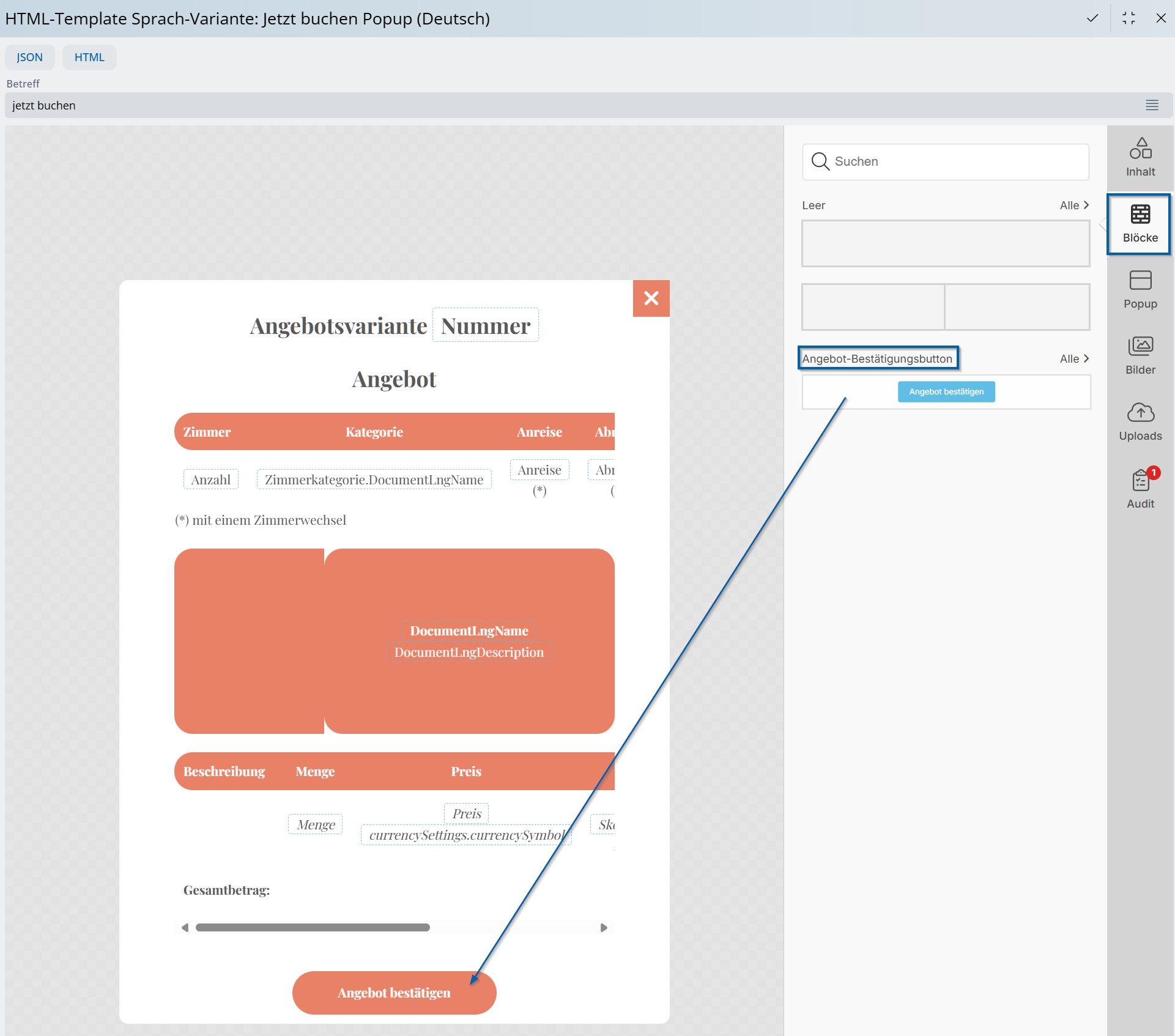
Task: Open the Bilder images panel
Action: [x=1140, y=356]
